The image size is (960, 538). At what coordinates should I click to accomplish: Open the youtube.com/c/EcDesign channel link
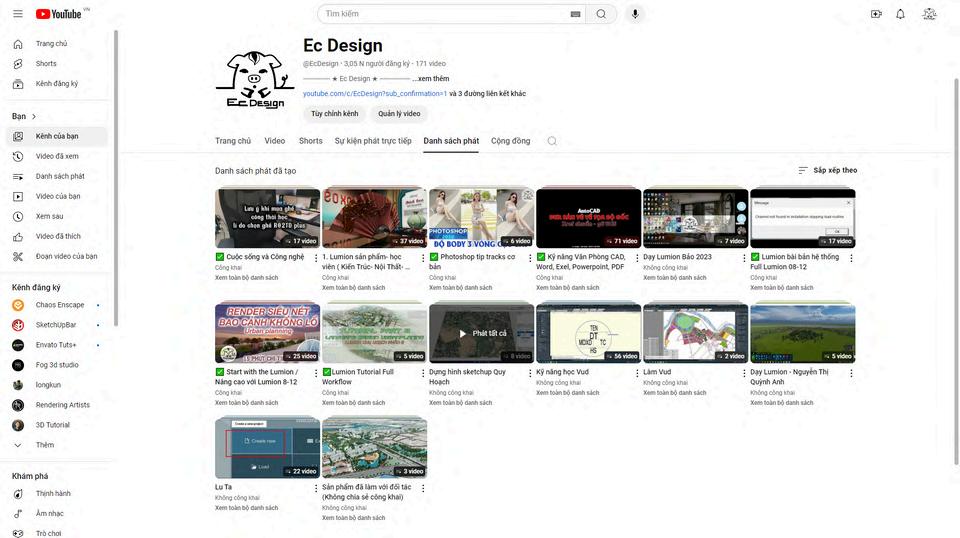[x=375, y=94]
